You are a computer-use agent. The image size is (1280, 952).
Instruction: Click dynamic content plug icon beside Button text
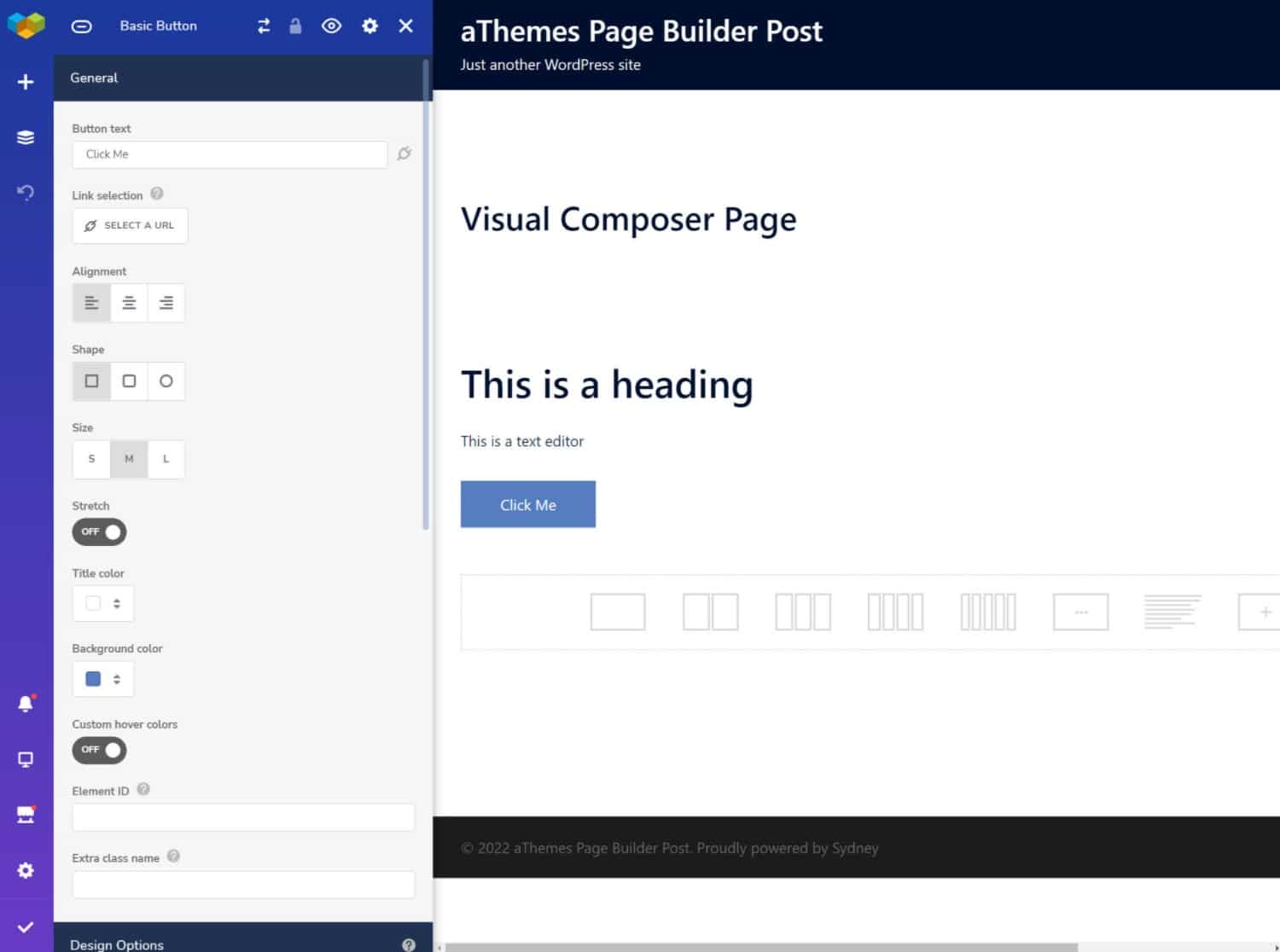(x=404, y=154)
